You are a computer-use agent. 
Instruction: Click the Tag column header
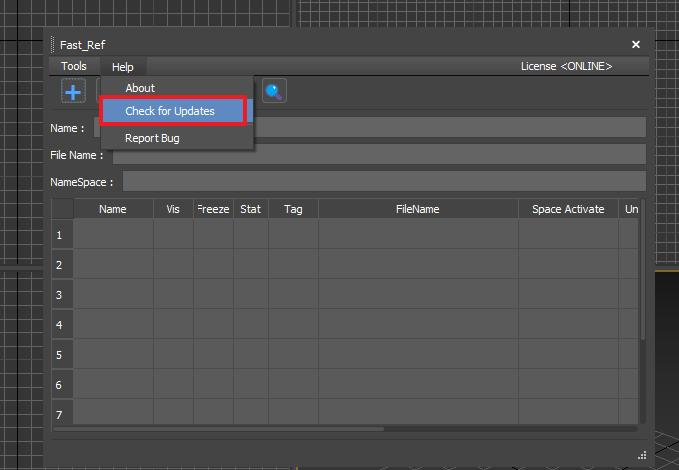(293, 209)
